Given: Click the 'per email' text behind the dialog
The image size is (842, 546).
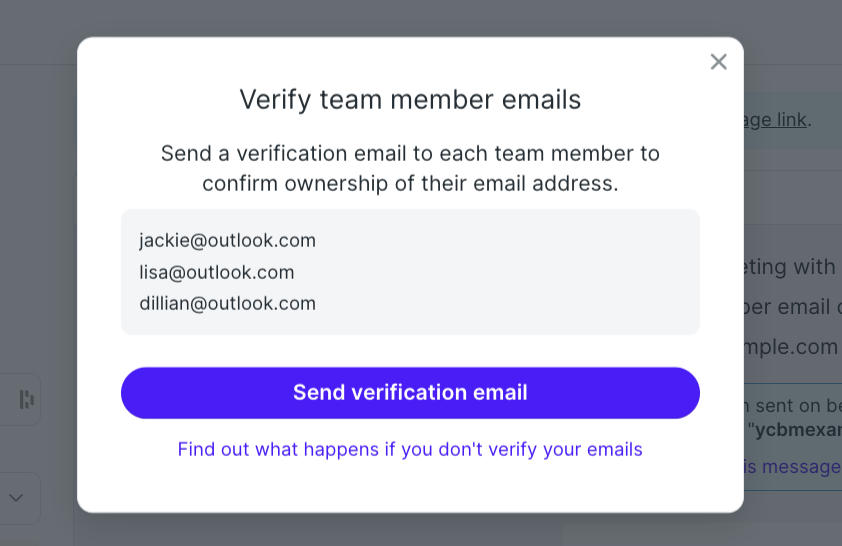Looking at the screenshot, I should click(787, 307).
